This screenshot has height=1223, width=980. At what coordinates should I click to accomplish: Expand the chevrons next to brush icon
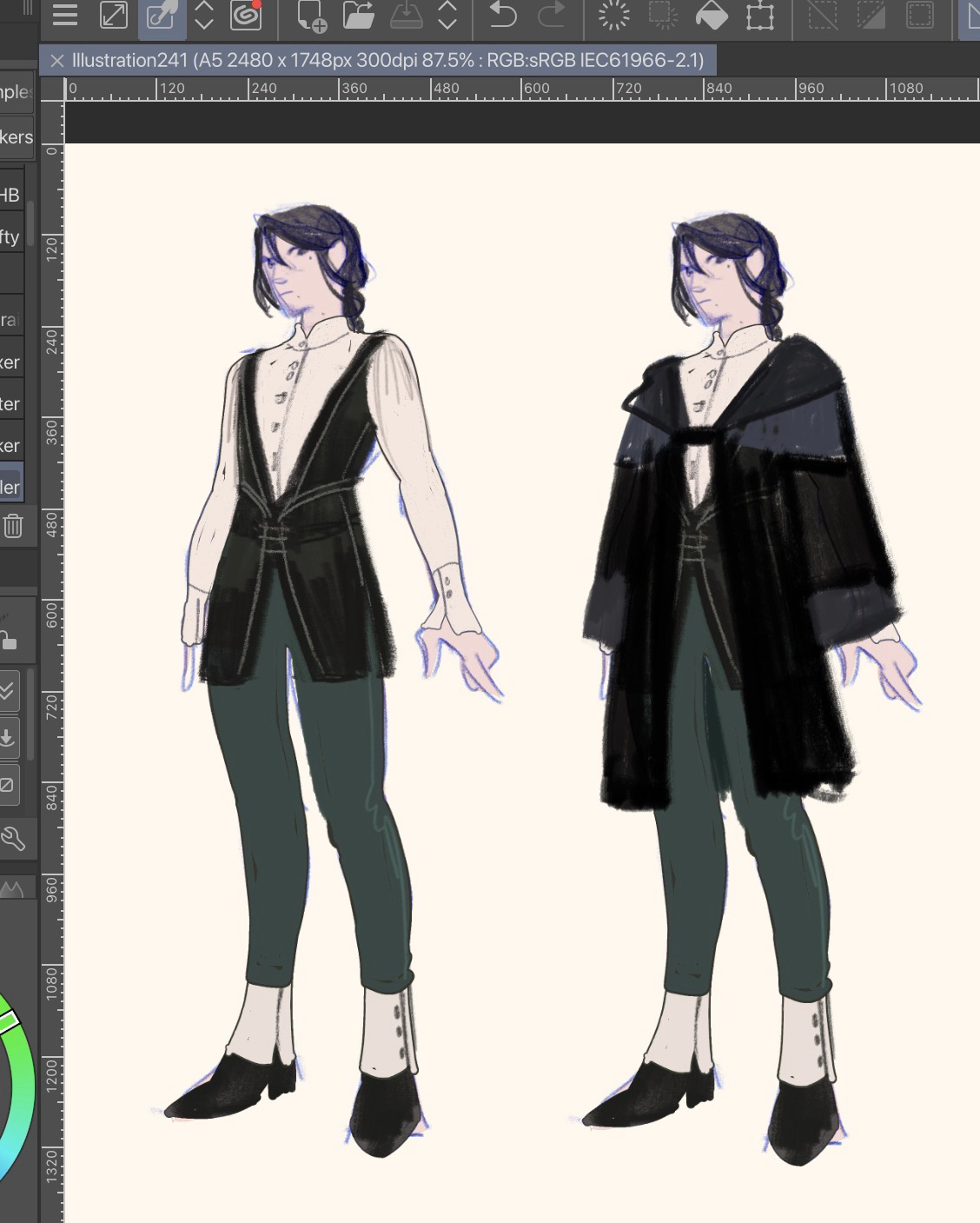[204, 15]
